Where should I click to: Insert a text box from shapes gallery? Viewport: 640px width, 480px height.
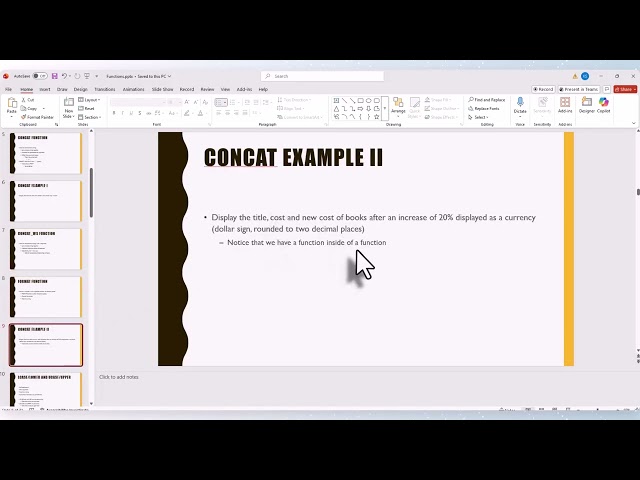[x=336, y=100]
